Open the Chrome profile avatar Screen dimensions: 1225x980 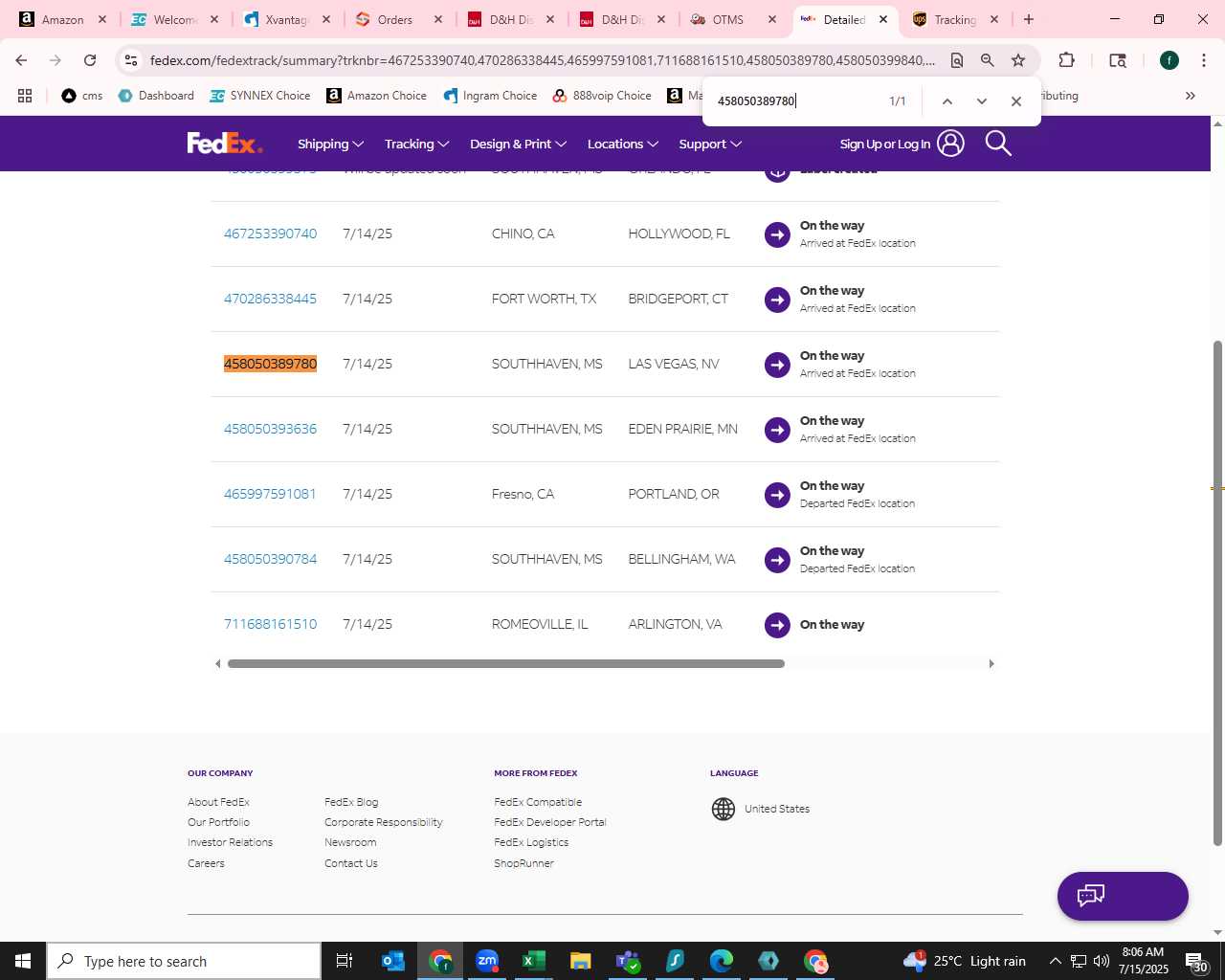tap(1169, 60)
